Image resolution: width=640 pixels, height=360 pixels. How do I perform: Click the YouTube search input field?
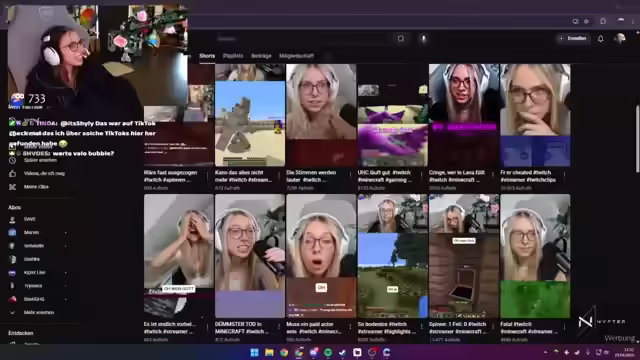tap(302, 39)
